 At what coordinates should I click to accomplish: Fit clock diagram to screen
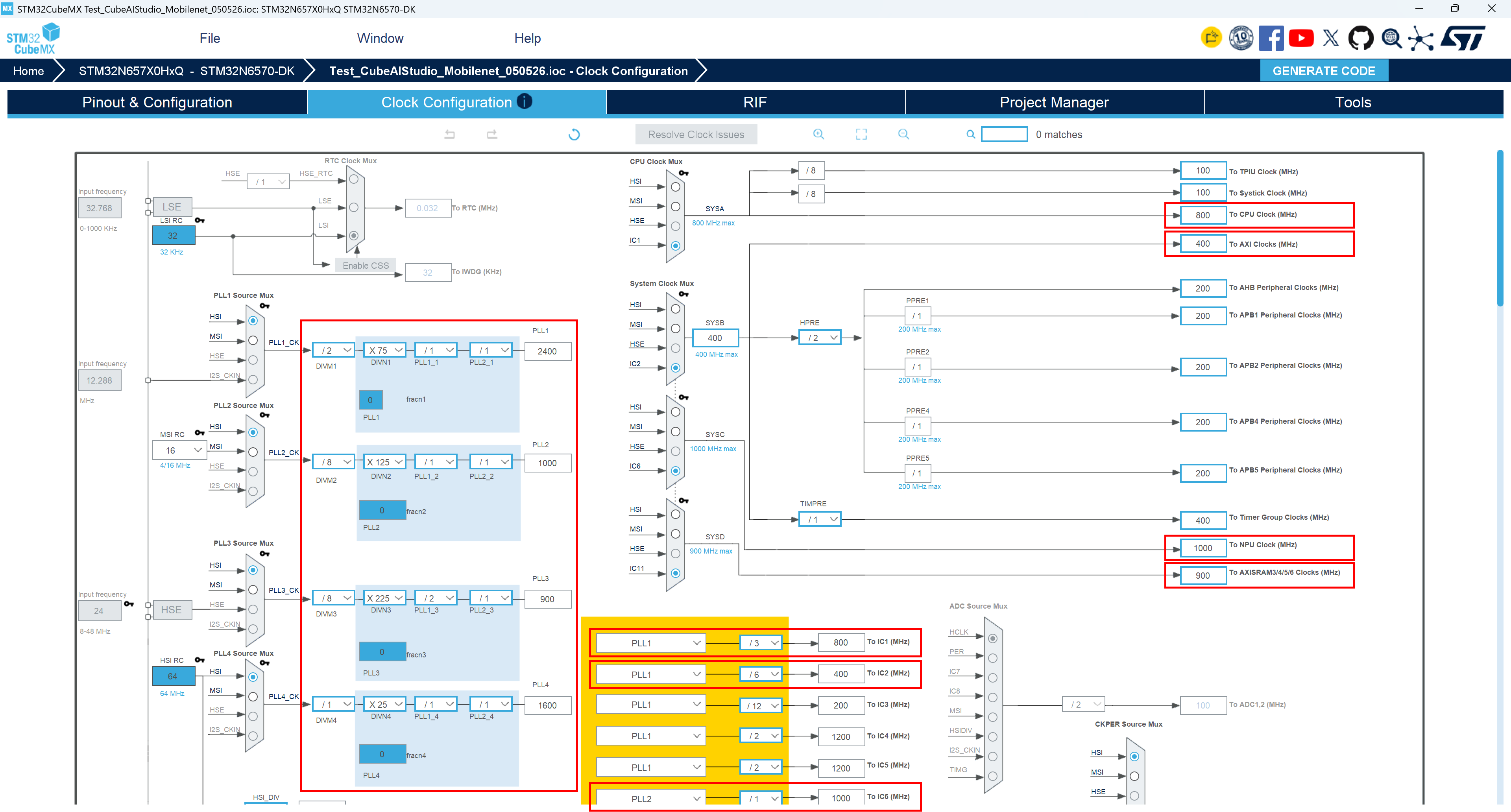click(861, 134)
